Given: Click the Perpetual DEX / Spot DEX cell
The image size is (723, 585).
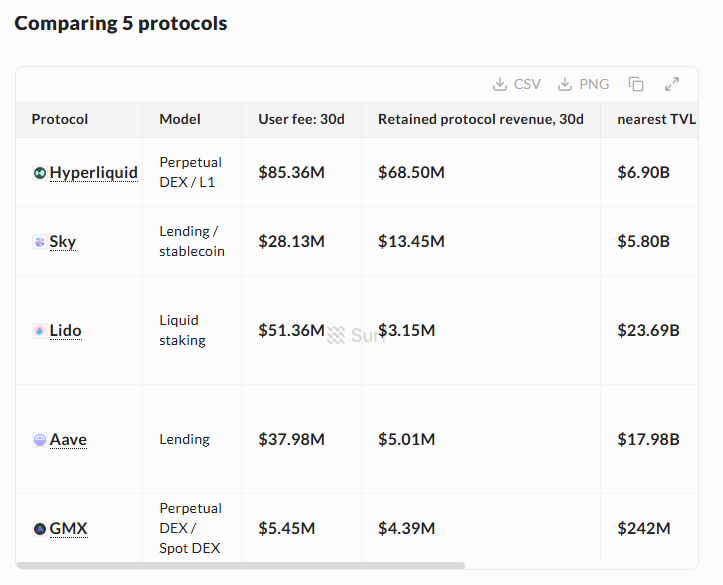Looking at the screenshot, I should (x=192, y=528).
